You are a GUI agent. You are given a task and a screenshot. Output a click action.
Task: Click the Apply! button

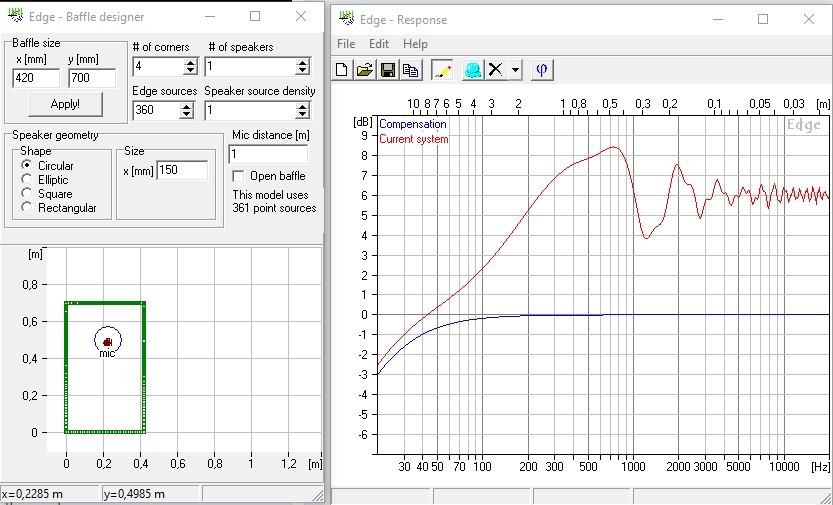[65, 104]
